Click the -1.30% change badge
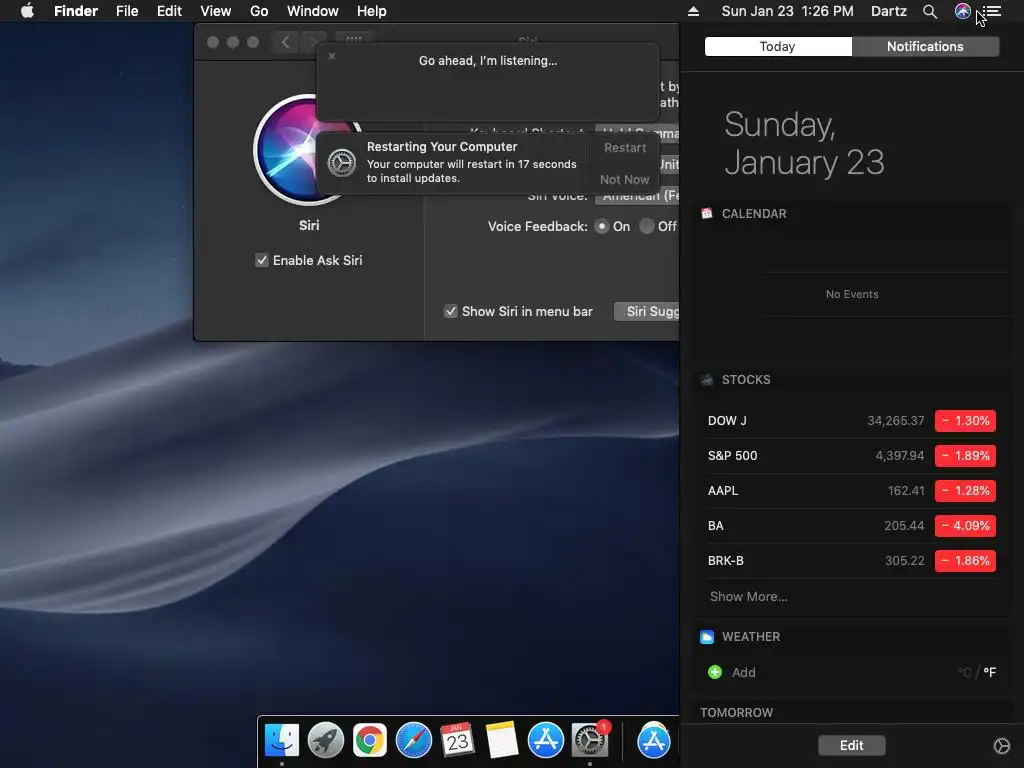The width and height of the screenshot is (1024, 768). pyautogui.click(x=965, y=421)
